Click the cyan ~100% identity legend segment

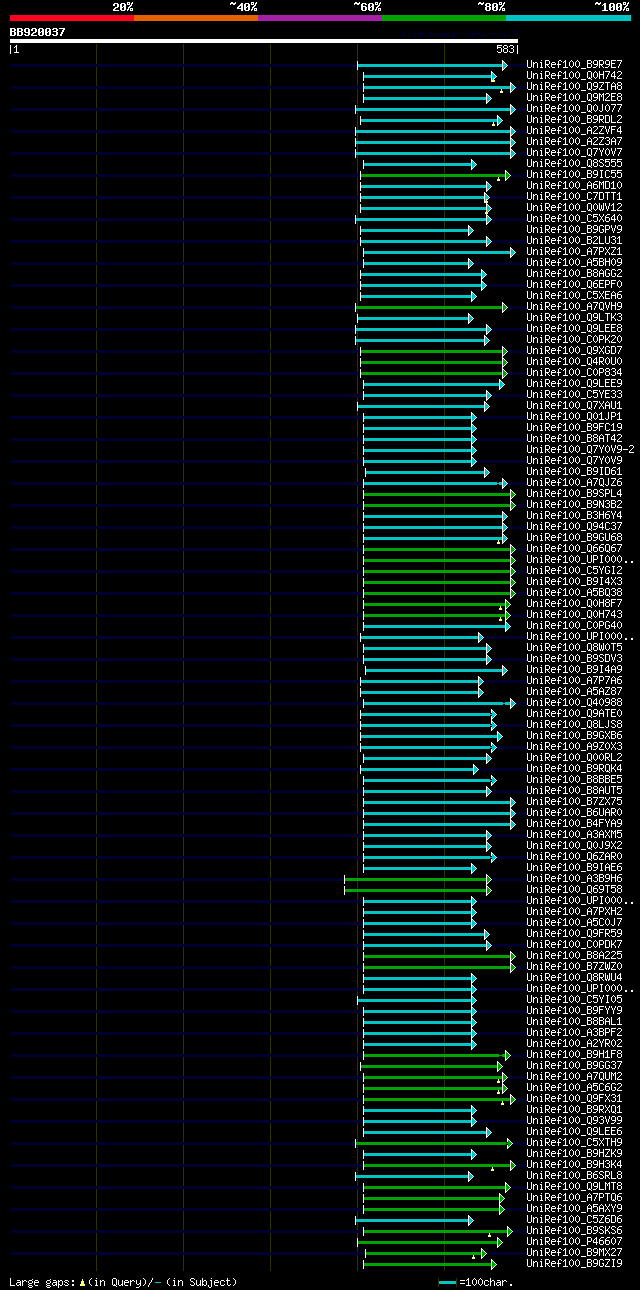(x=567, y=18)
